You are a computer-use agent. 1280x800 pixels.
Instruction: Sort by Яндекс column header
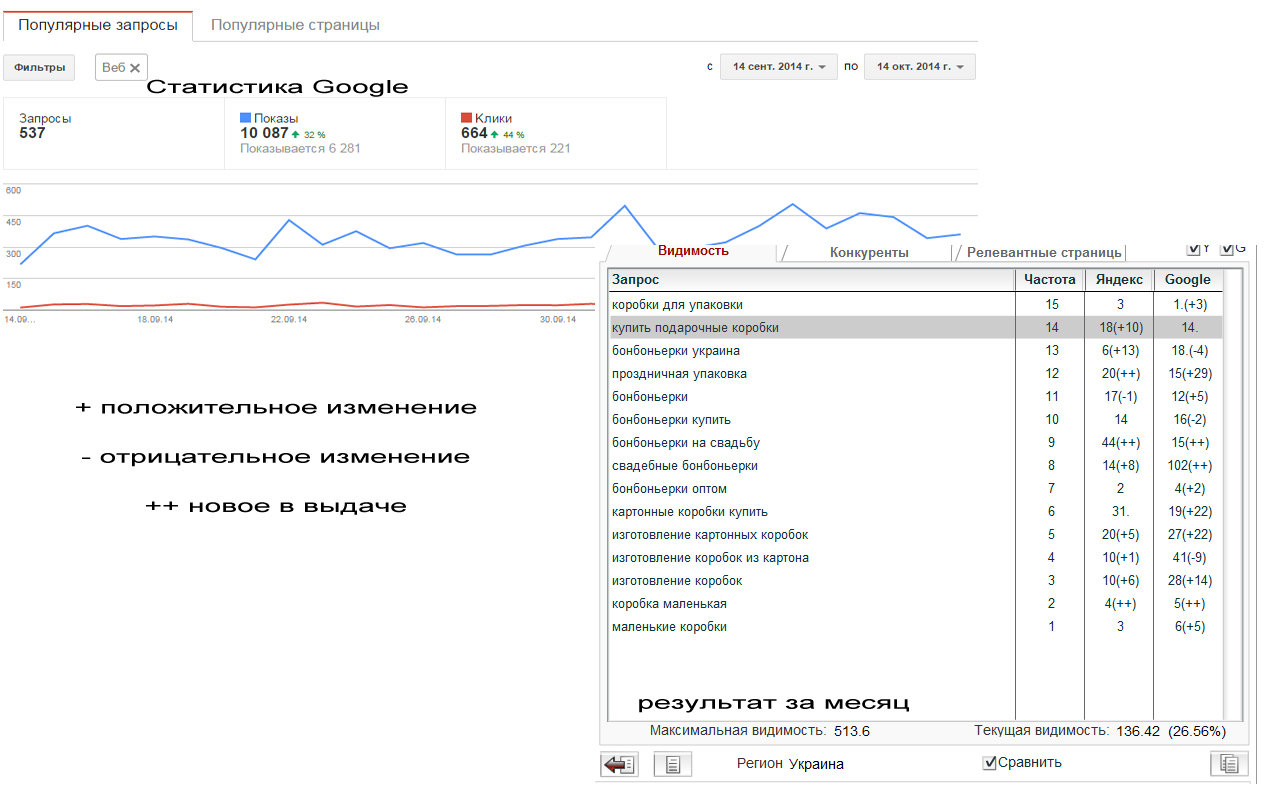[1119, 280]
